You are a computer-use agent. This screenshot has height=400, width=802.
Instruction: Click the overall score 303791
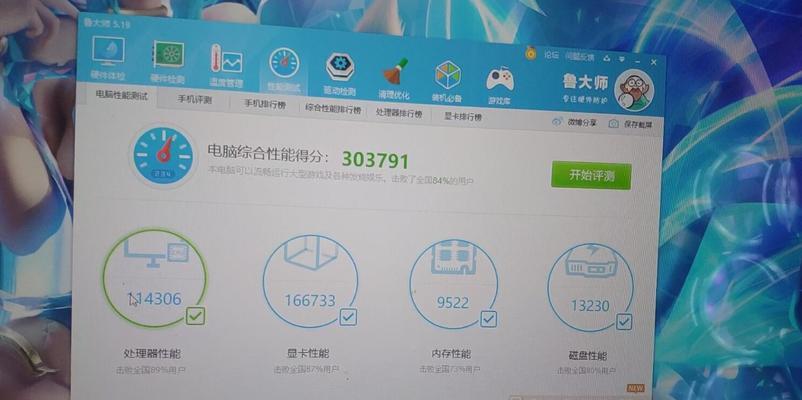[375, 160]
